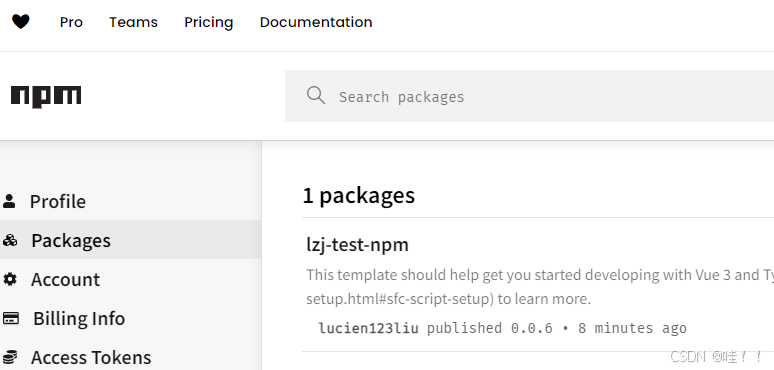Open the lzj-test-npm package link

(357, 245)
